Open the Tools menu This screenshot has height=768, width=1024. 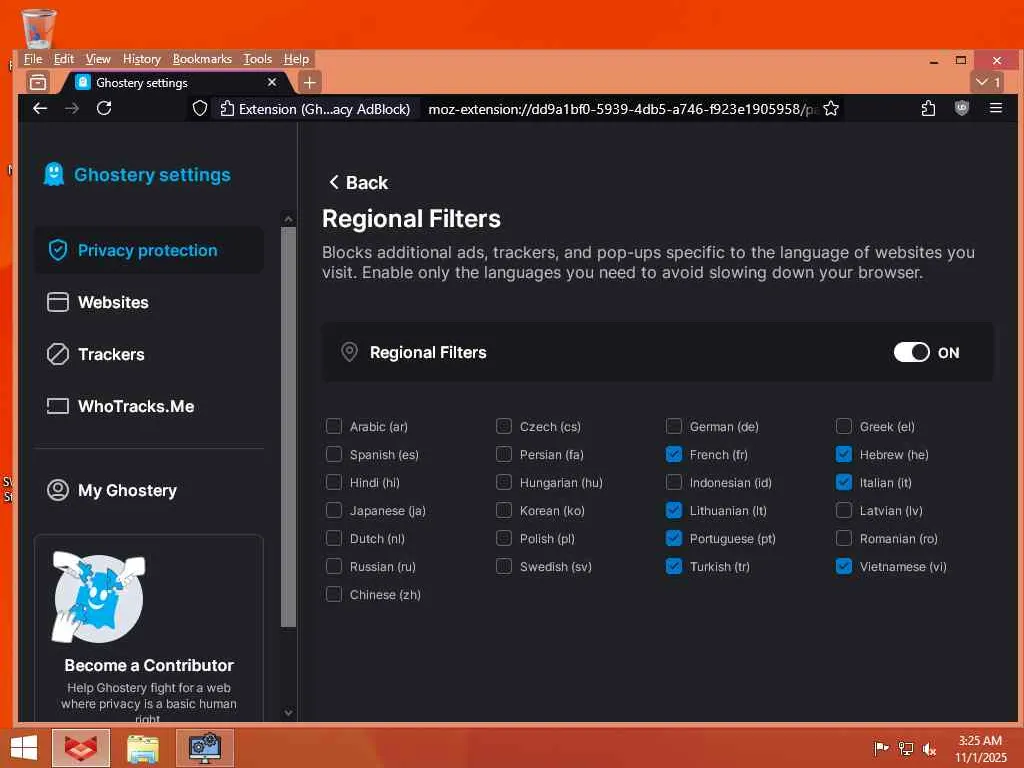point(257,59)
